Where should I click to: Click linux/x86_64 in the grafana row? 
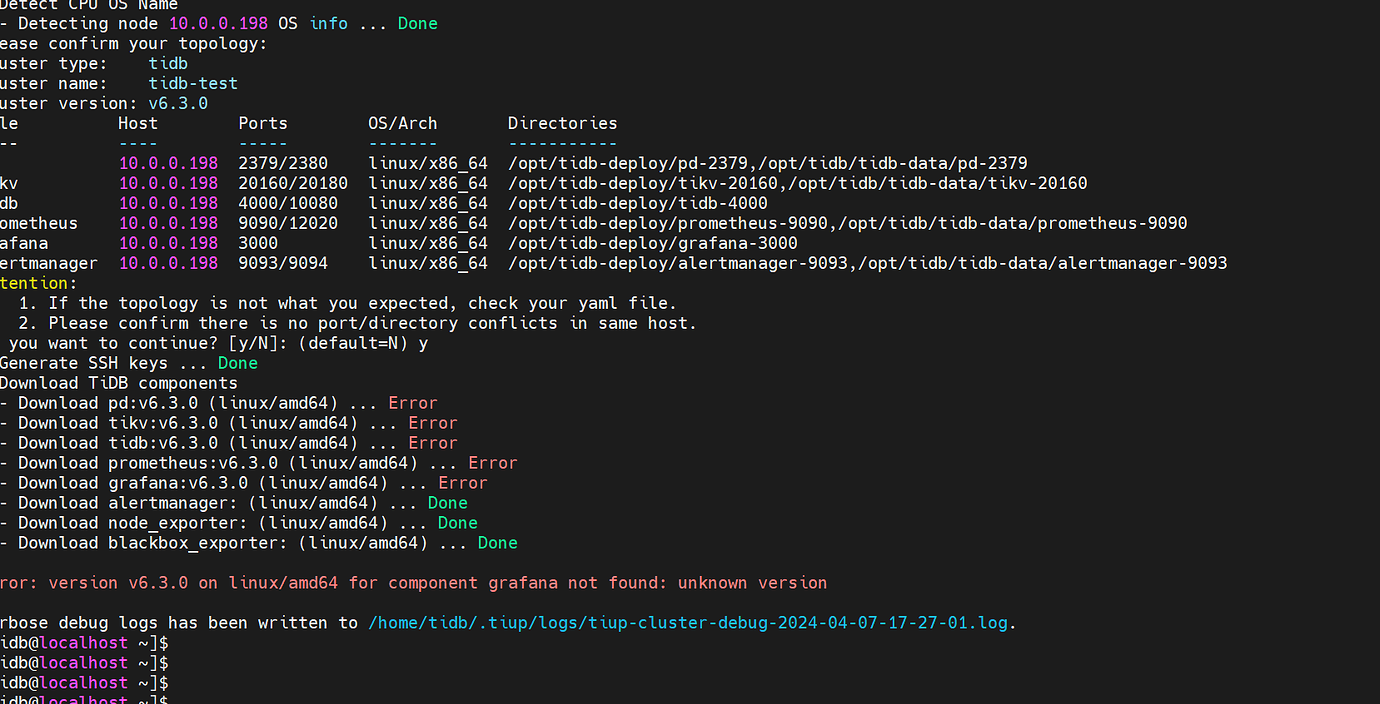pyautogui.click(x=428, y=244)
